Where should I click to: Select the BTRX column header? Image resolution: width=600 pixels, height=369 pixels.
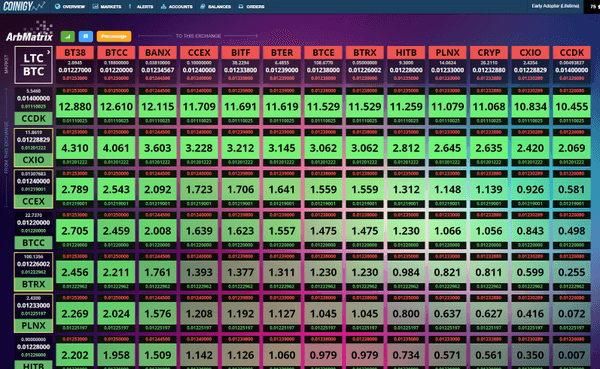(x=365, y=52)
